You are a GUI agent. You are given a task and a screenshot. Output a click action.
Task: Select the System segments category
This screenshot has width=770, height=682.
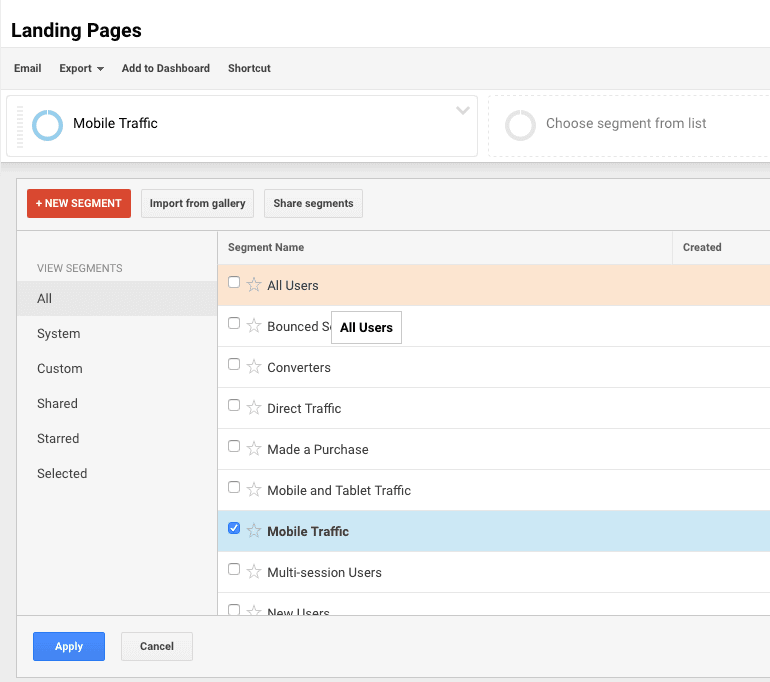tap(59, 334)
